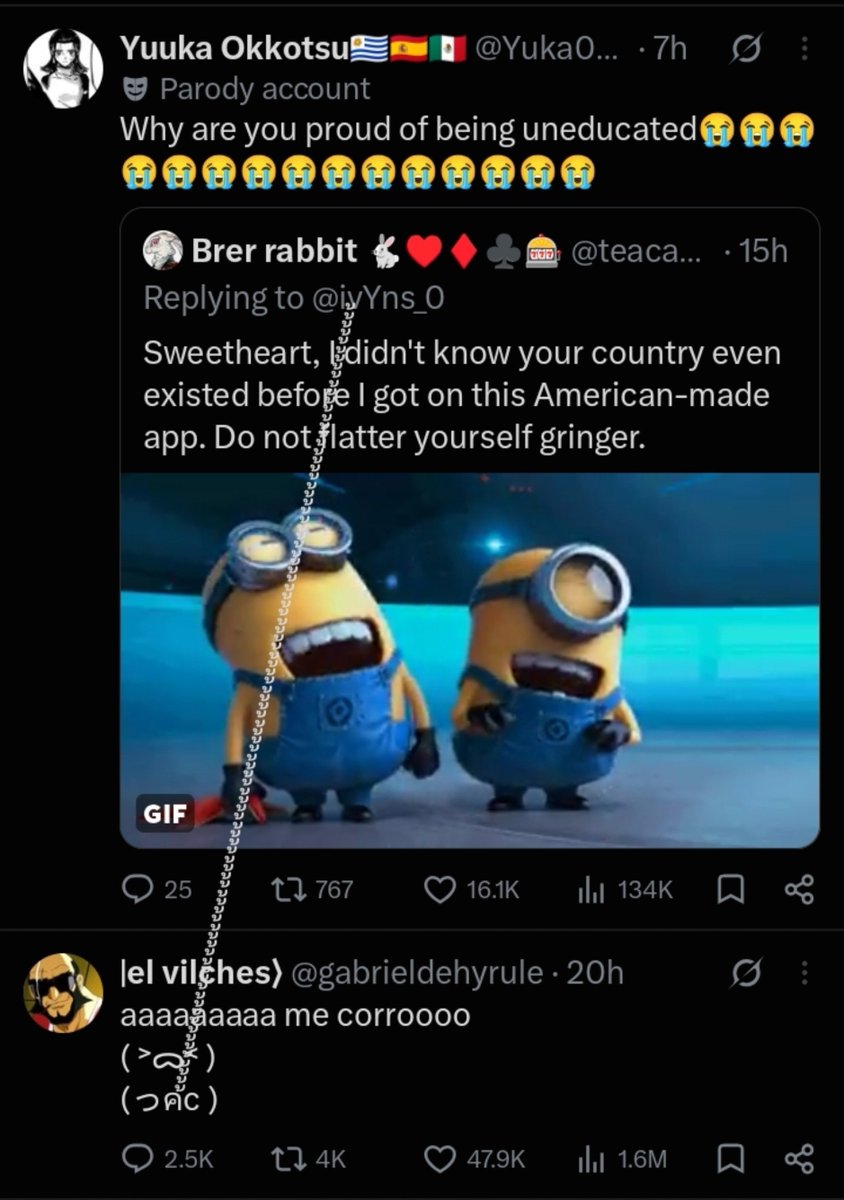Play the laughing Minions GIF
The image size is (844, 1200).
click(x=470, y=660)
